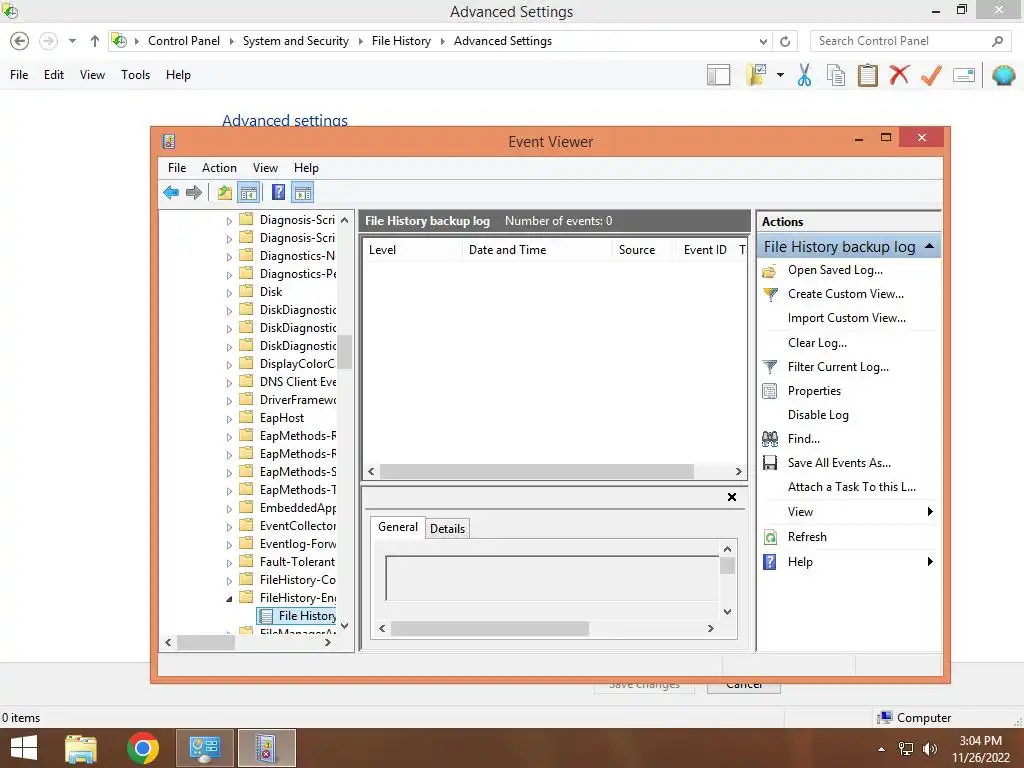The image size is (1024, 768).
Task: Collapse the File History backup log actions section
Action: pos(929,247)
